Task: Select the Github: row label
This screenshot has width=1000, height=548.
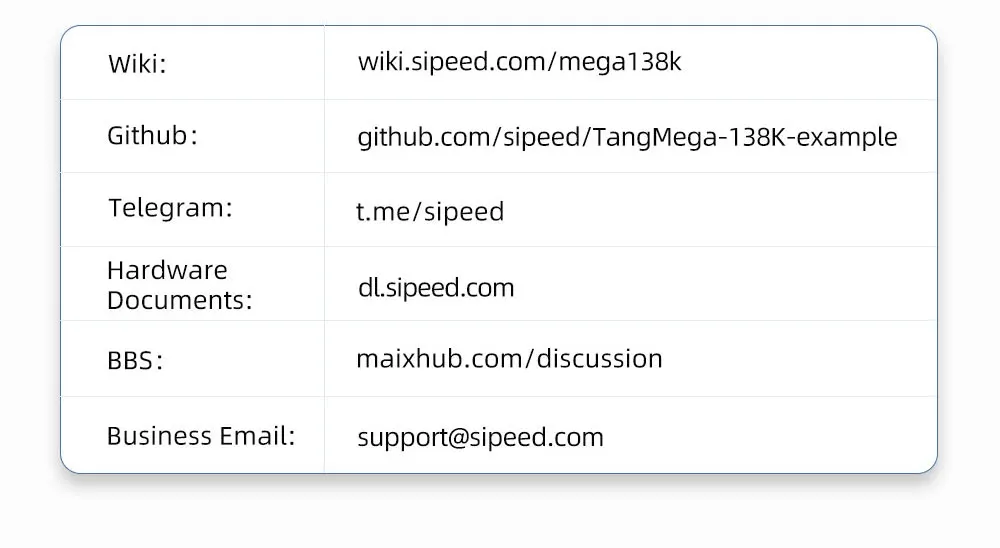Action: (x=152, y=135)
